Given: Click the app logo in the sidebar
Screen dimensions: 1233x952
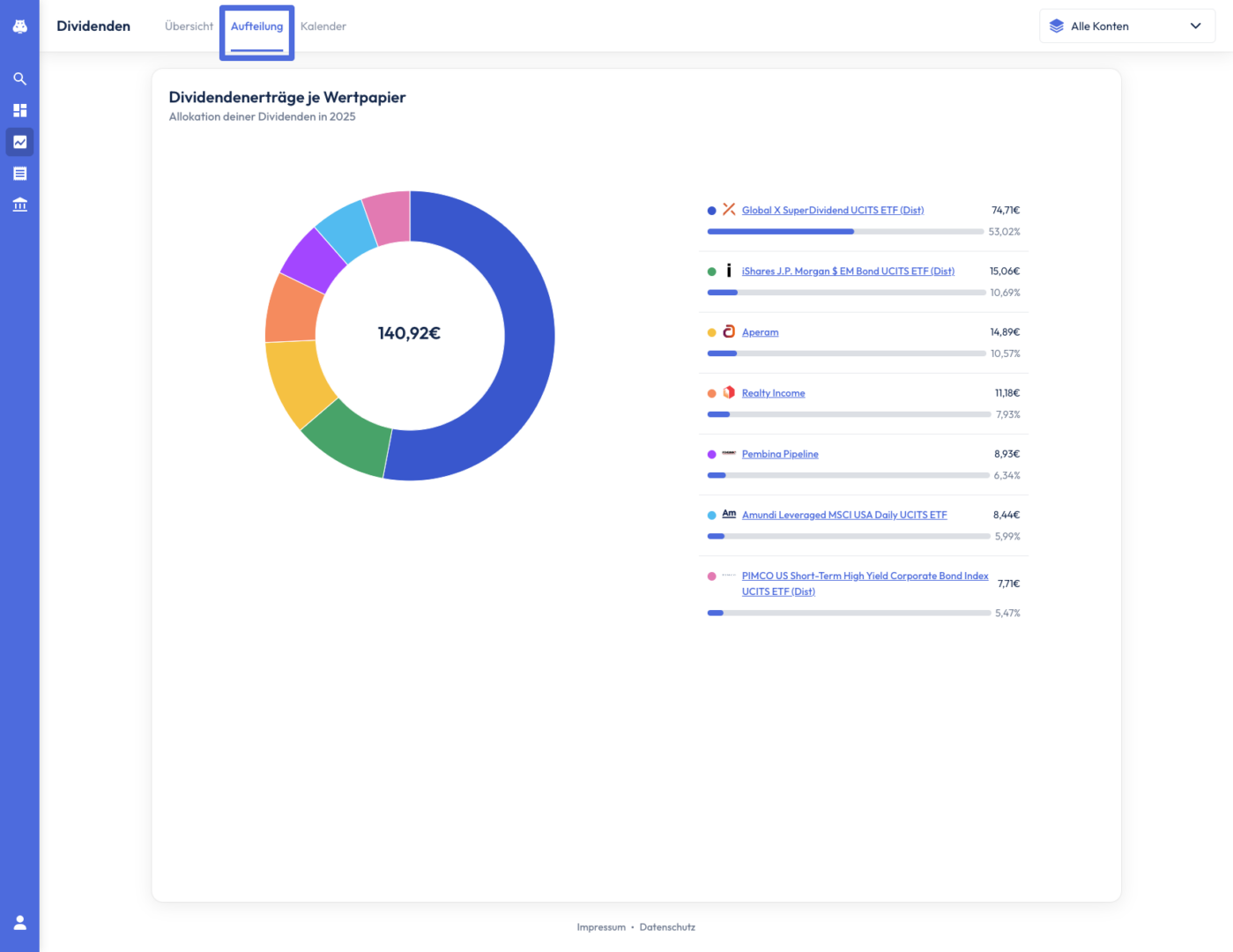Looking at the screenshot, I should coord(19,26).
